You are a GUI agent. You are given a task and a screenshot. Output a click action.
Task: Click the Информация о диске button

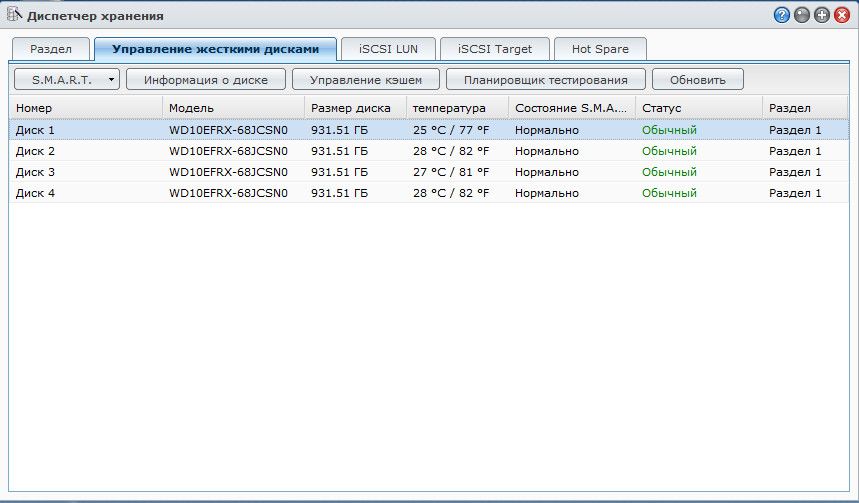(205, 80)
